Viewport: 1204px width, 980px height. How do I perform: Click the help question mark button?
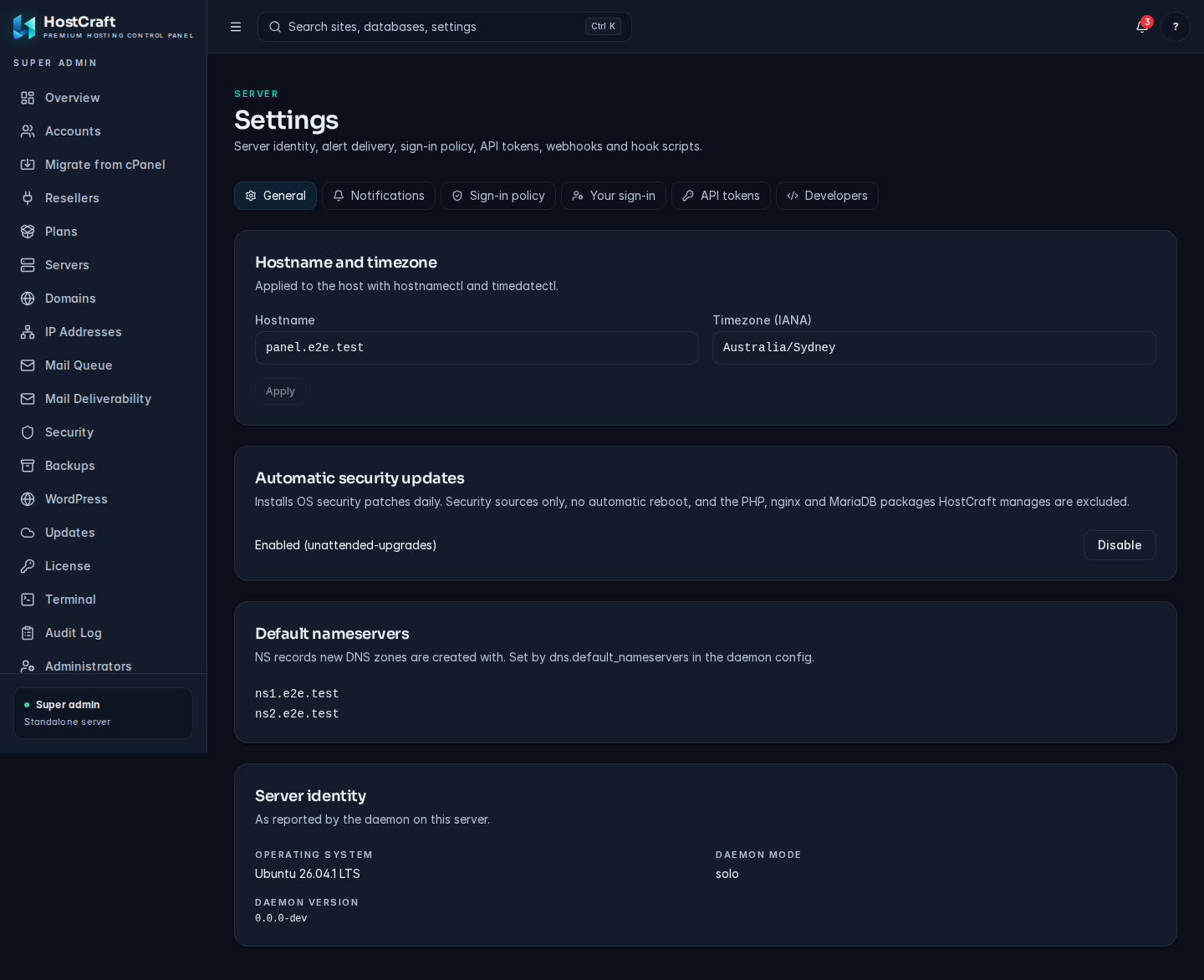click(1176, 27)
